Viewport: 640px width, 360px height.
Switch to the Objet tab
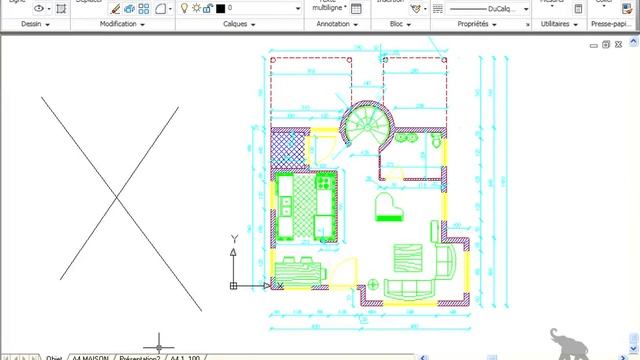tap(54, 358)
